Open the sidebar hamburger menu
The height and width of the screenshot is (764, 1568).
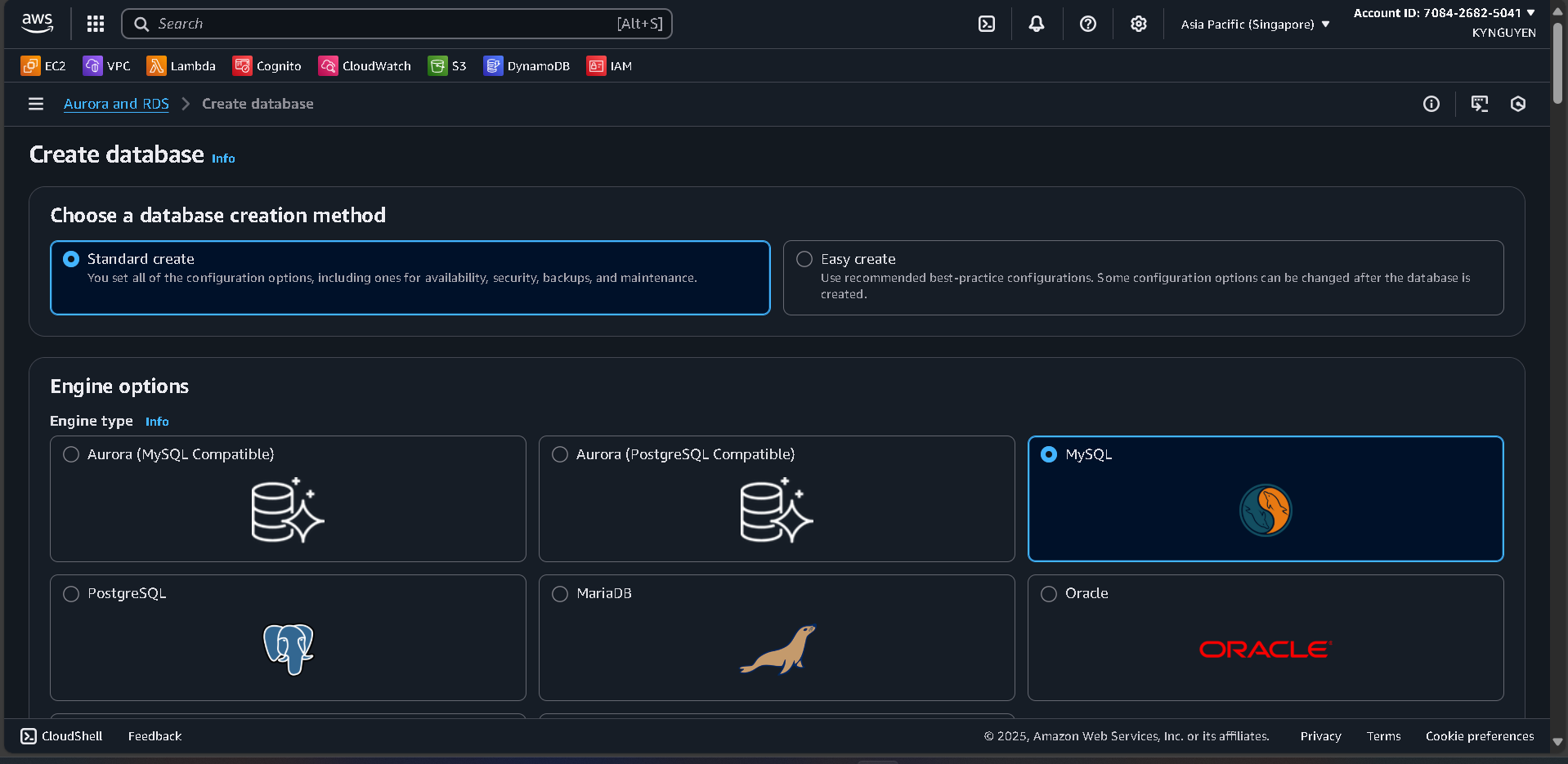click(35, 104)
